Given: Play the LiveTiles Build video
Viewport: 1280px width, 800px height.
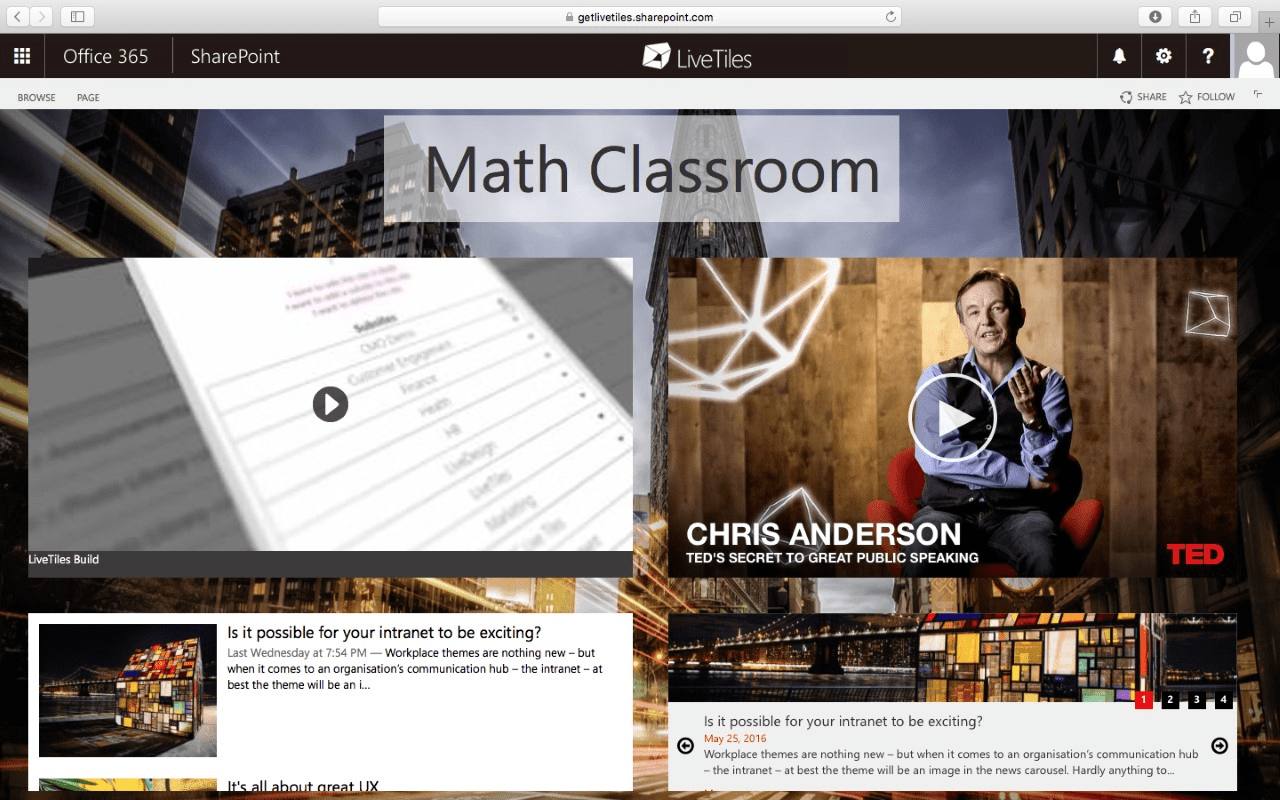Looking at the screenshot, I should click(330, 404).
